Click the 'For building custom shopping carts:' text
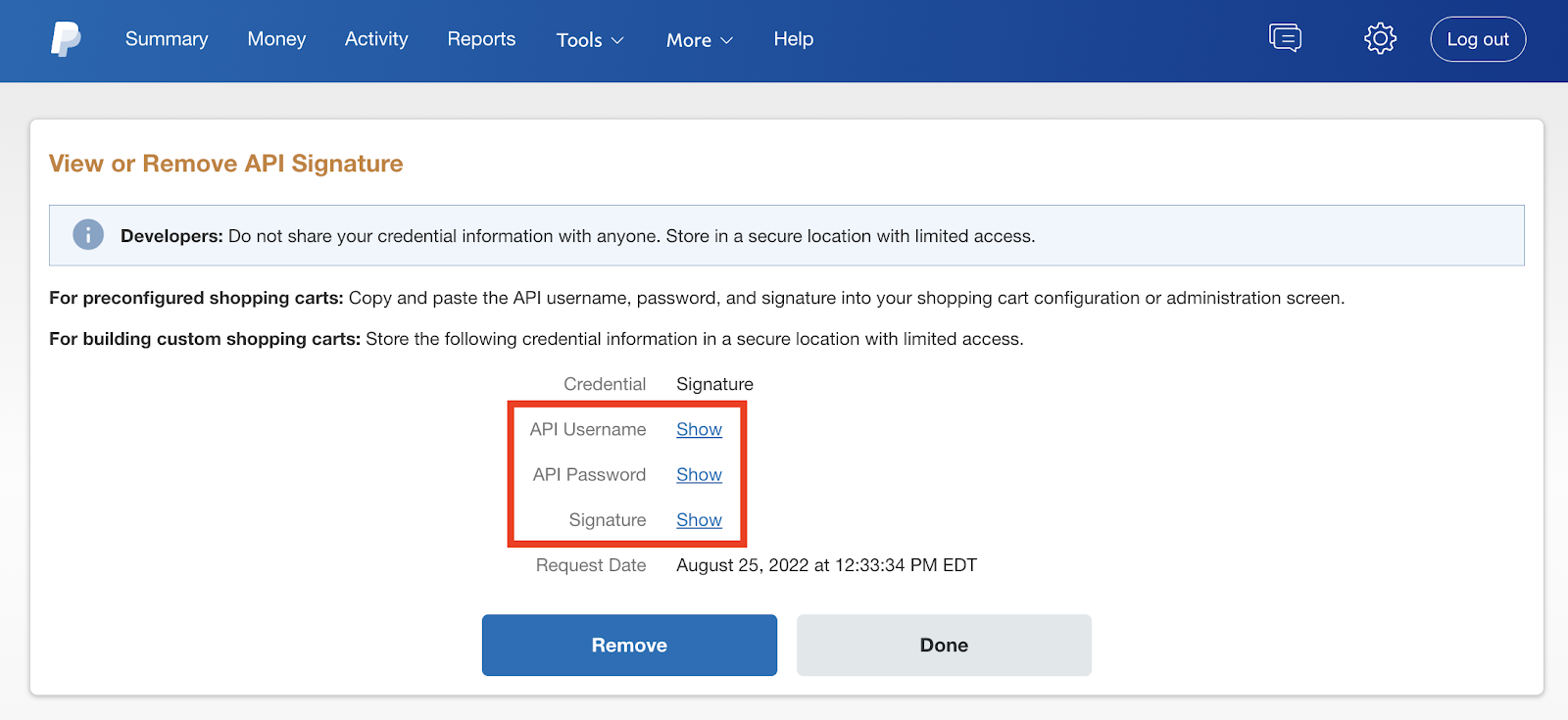1568x720 pixels. 205,339
